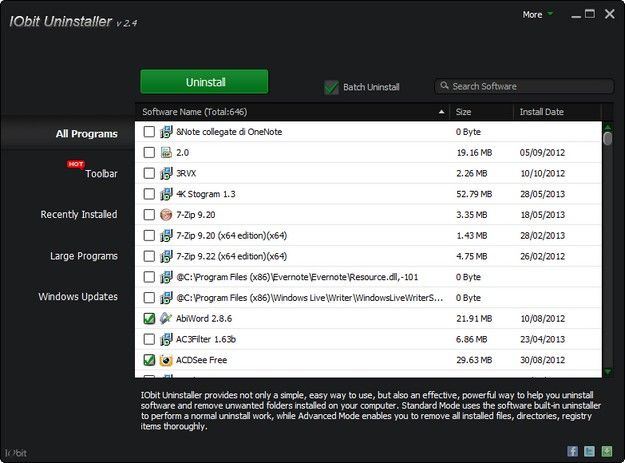Sort list by Software Name column header

pyautogui.click(x=290, y=112)
